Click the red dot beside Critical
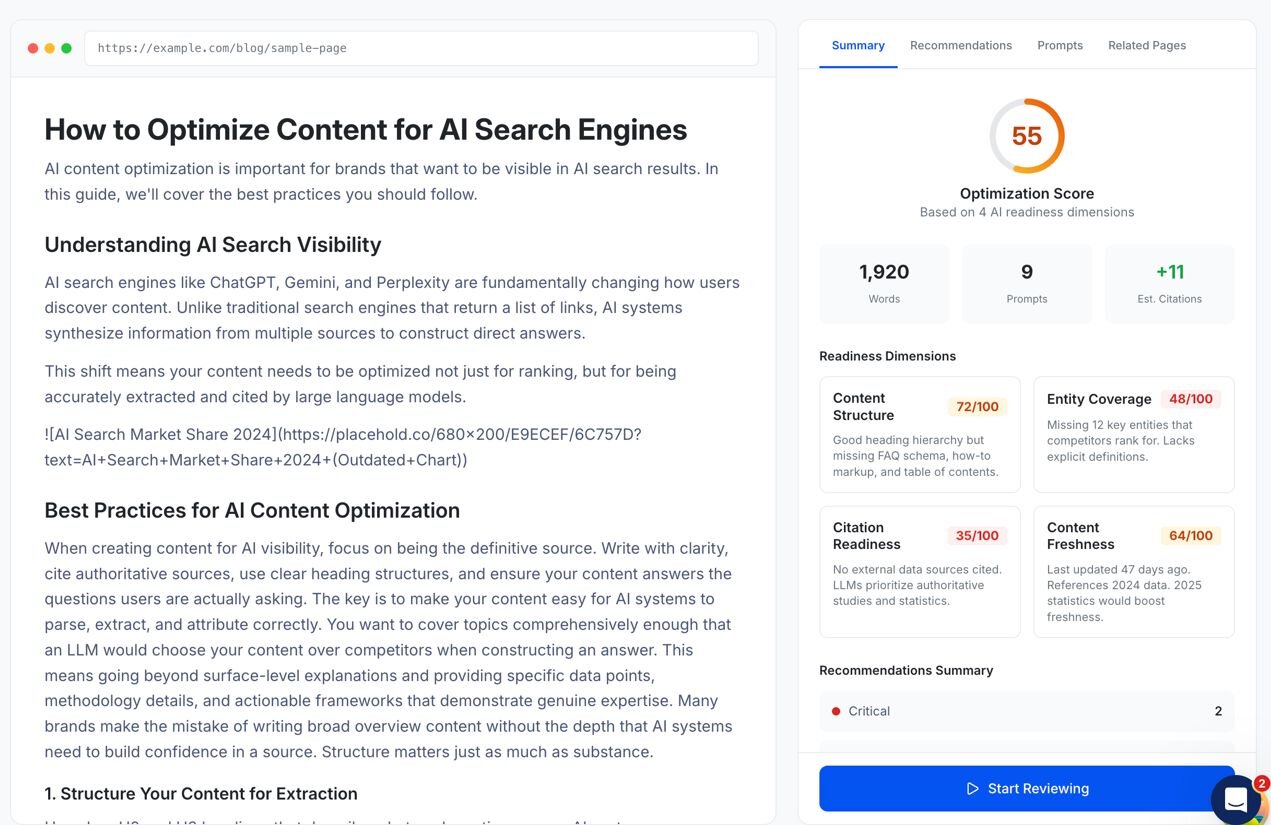The height and width of the screenshot is (825, 1271). click(836, 711)
